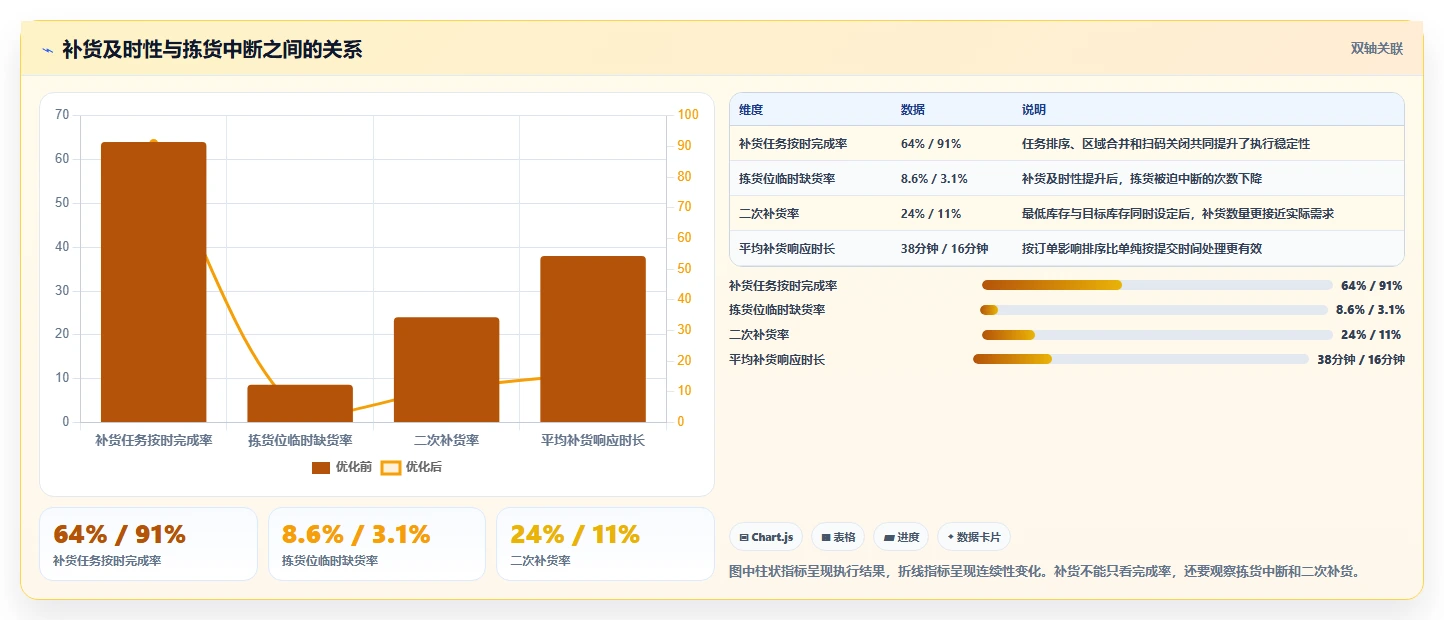Click x-axis label 二次补货率 under chart

(446, 440)
